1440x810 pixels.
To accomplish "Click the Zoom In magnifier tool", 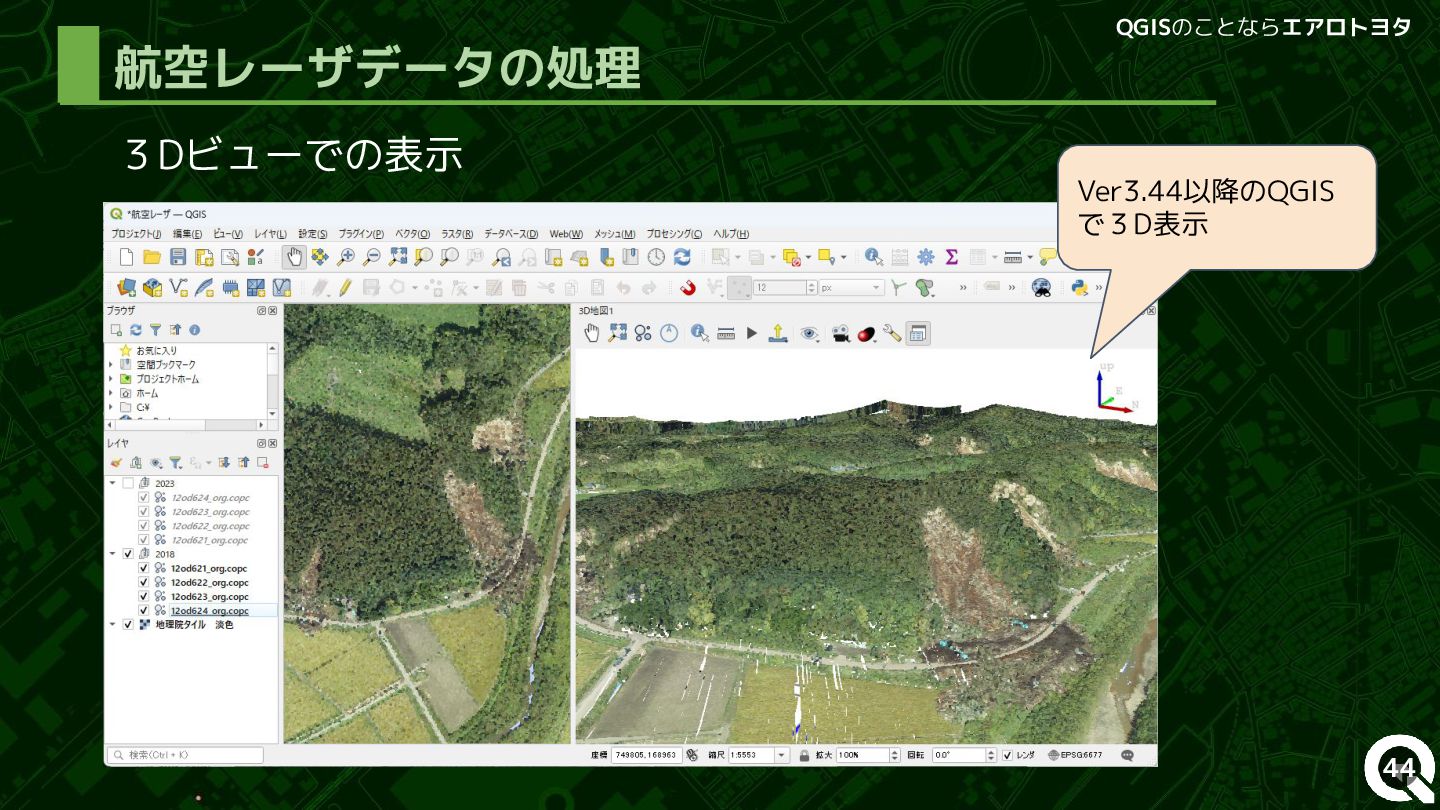I will click(x=346, y=257).
